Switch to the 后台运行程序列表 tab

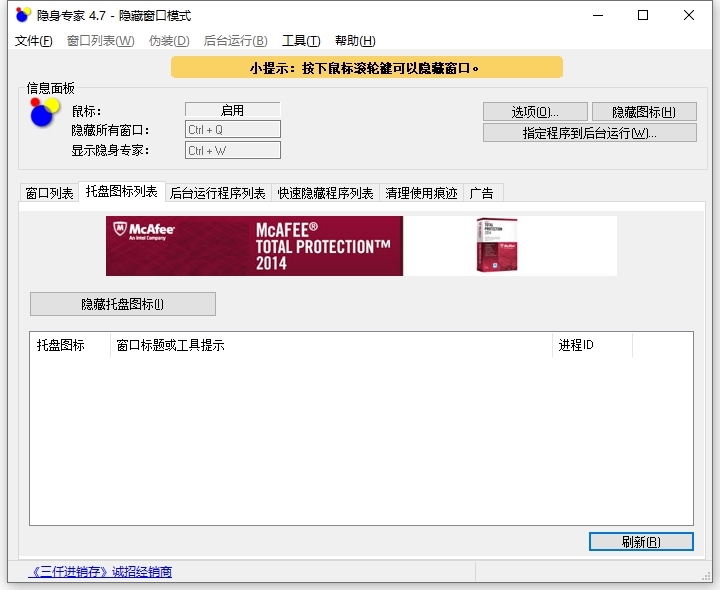click(x=218, y=193)
